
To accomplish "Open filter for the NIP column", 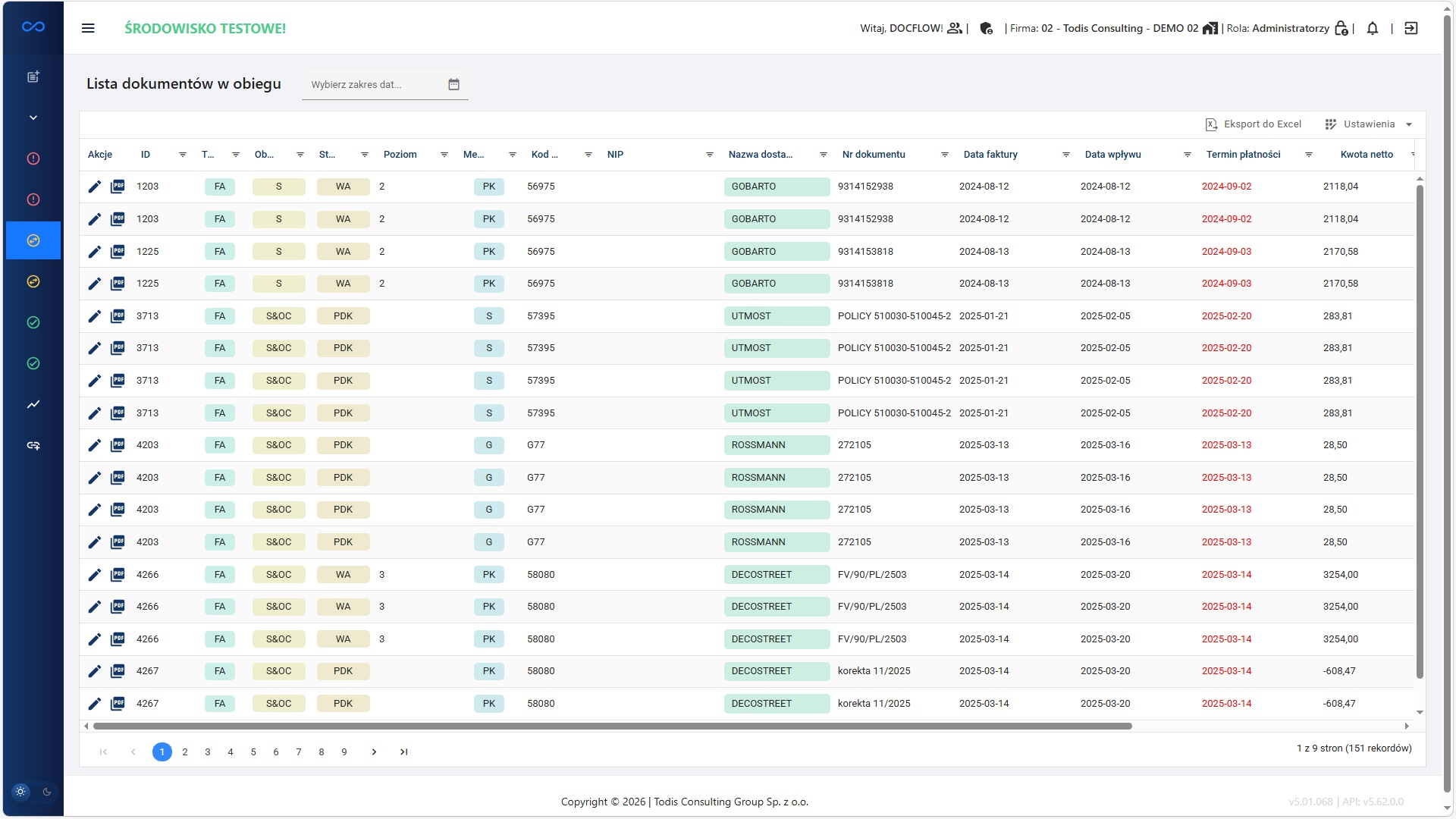I will tap(710, 155).
